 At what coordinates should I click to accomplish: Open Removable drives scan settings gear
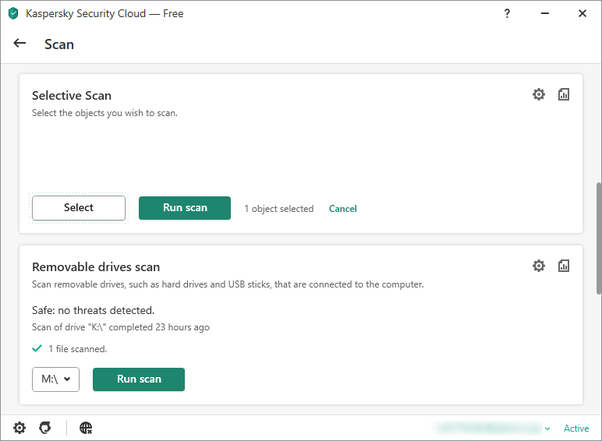538,266
